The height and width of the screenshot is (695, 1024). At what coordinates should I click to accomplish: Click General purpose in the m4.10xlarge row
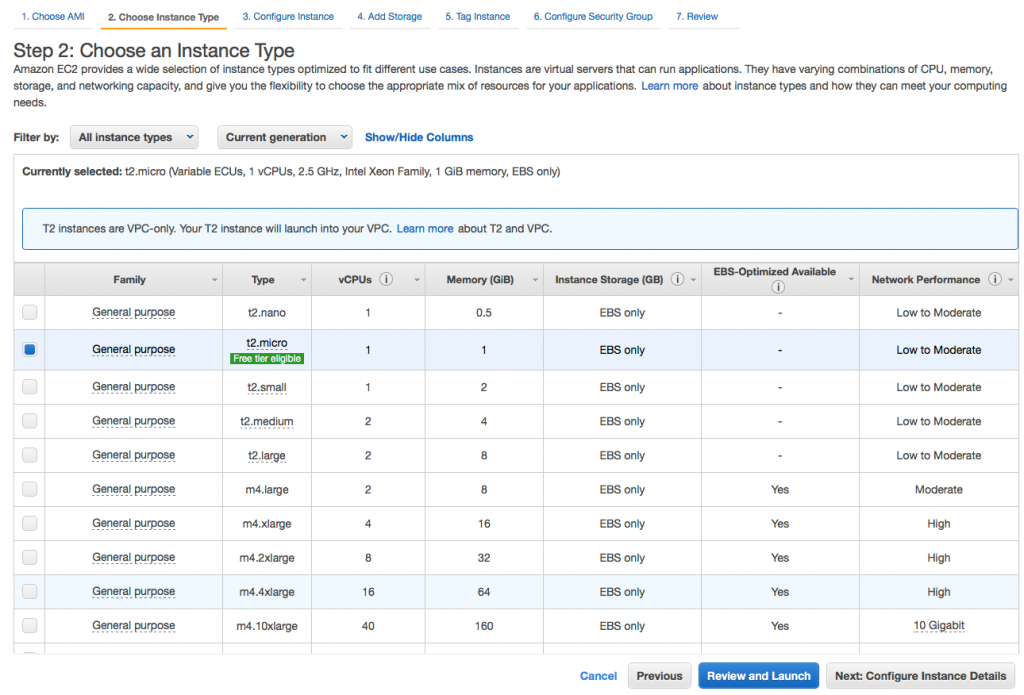(x=133, y=625)
